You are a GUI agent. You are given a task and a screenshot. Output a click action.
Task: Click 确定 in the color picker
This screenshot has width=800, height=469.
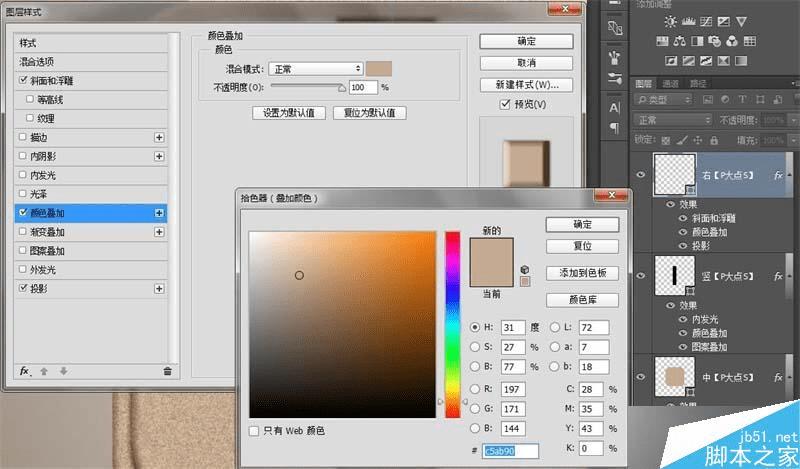pos(582,225)
